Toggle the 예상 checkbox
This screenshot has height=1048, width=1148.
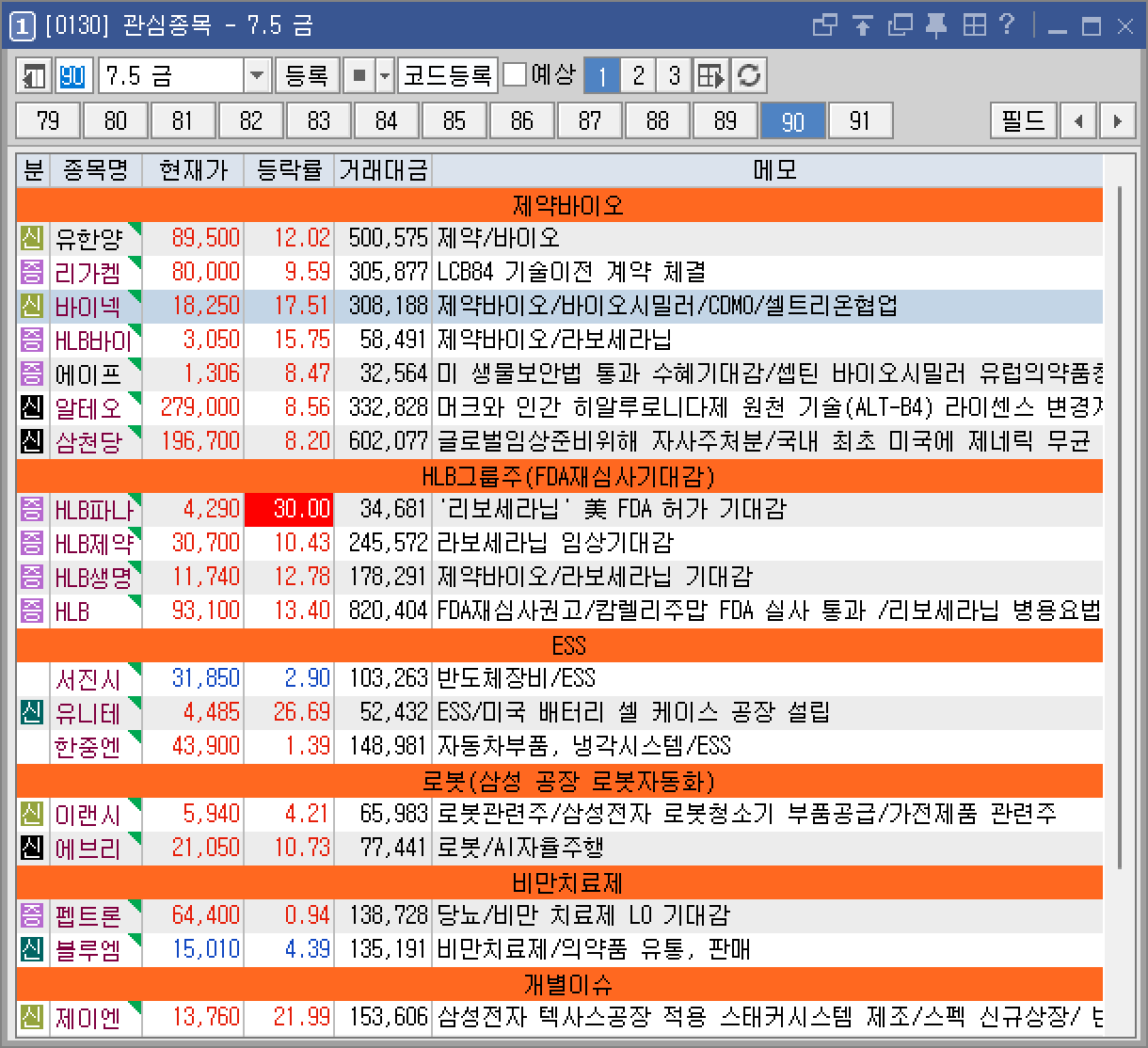coord(515,75)
